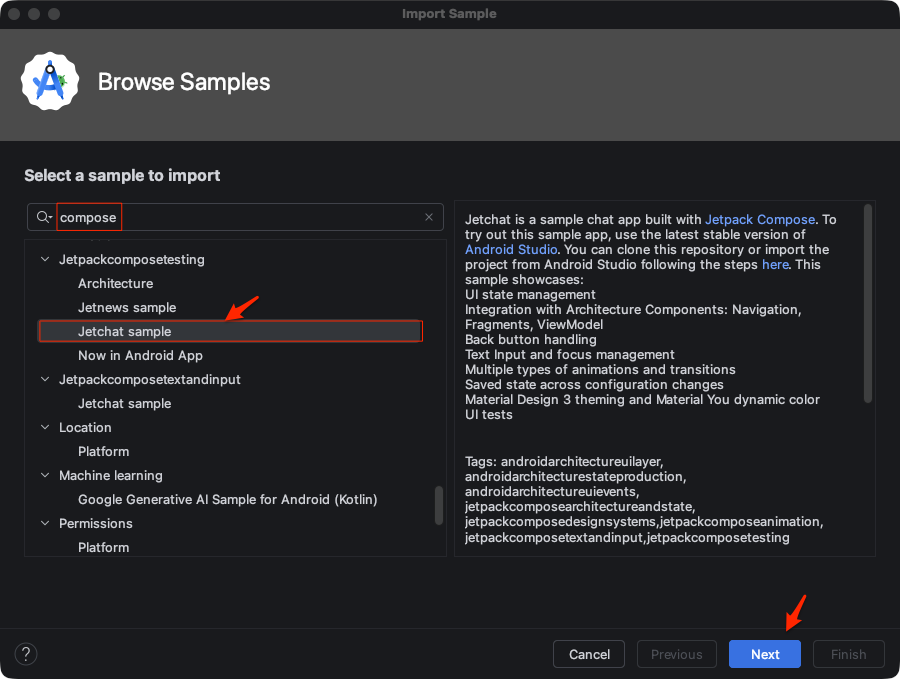Clear the compose search text
The width and height of the screenshot is (900, 679).
pos(429,217)
